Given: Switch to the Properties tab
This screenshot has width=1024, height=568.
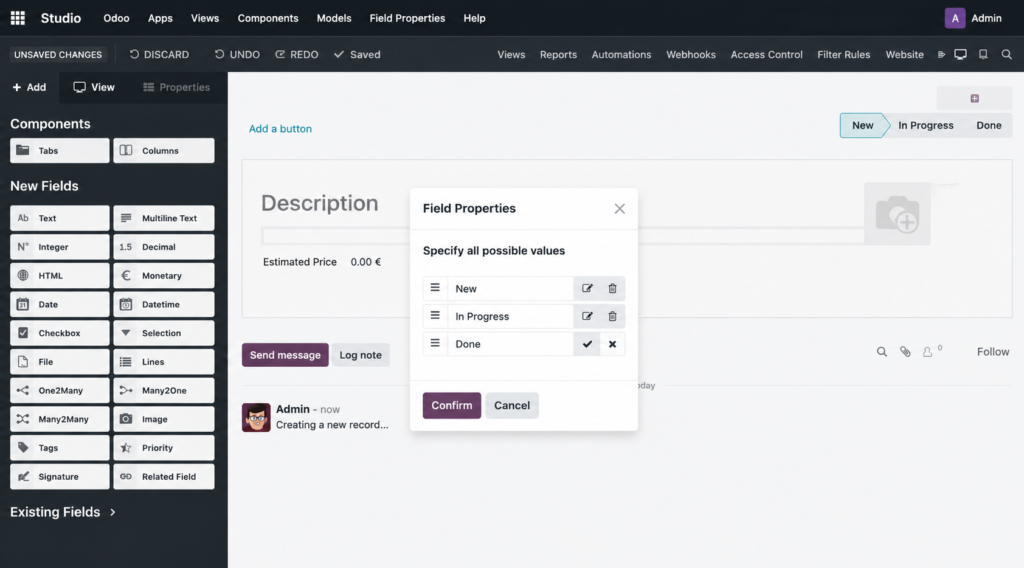Looking at the screenshot, I should click(176, 87).
